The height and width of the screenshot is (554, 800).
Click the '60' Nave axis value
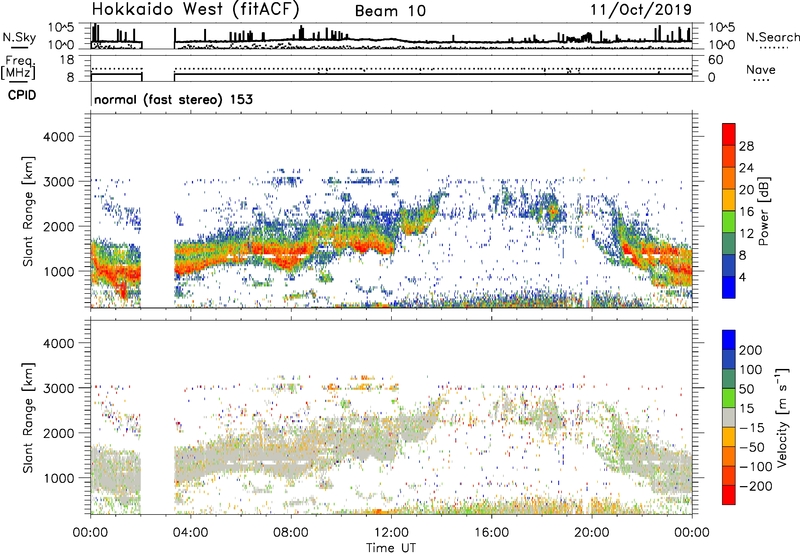(x=715, y=60)
